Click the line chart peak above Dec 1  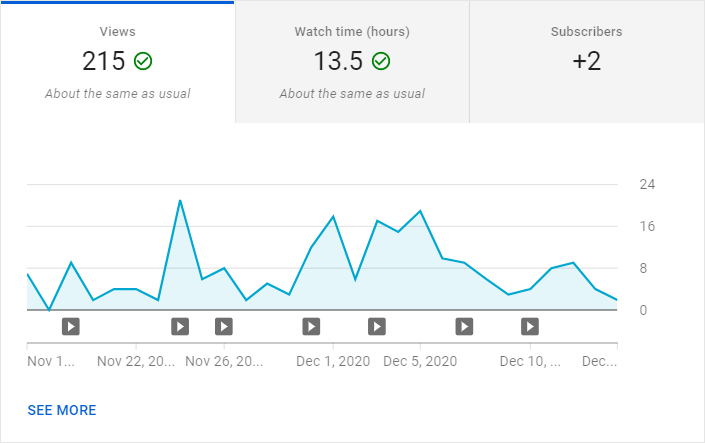click(333, 216)
